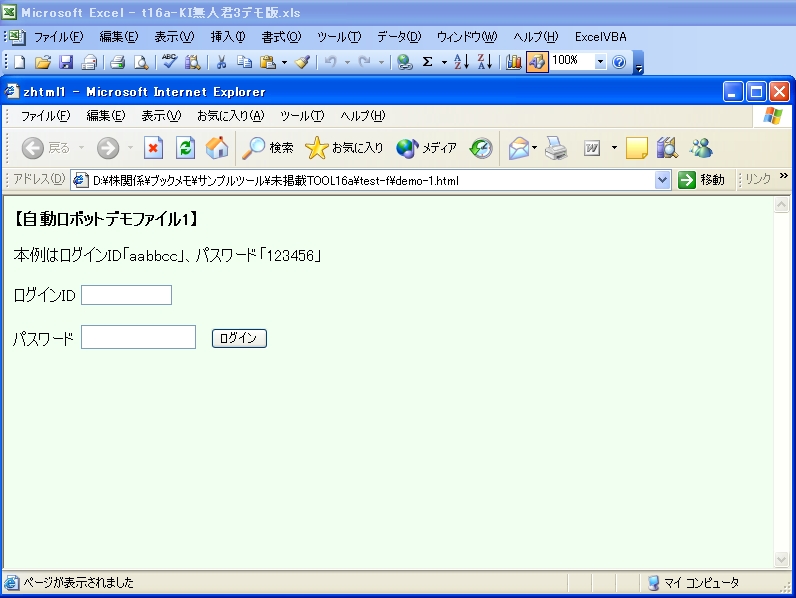Screen dimensions: 796x598
Task: Click the IE Home house icon
Action: point(217,148)
